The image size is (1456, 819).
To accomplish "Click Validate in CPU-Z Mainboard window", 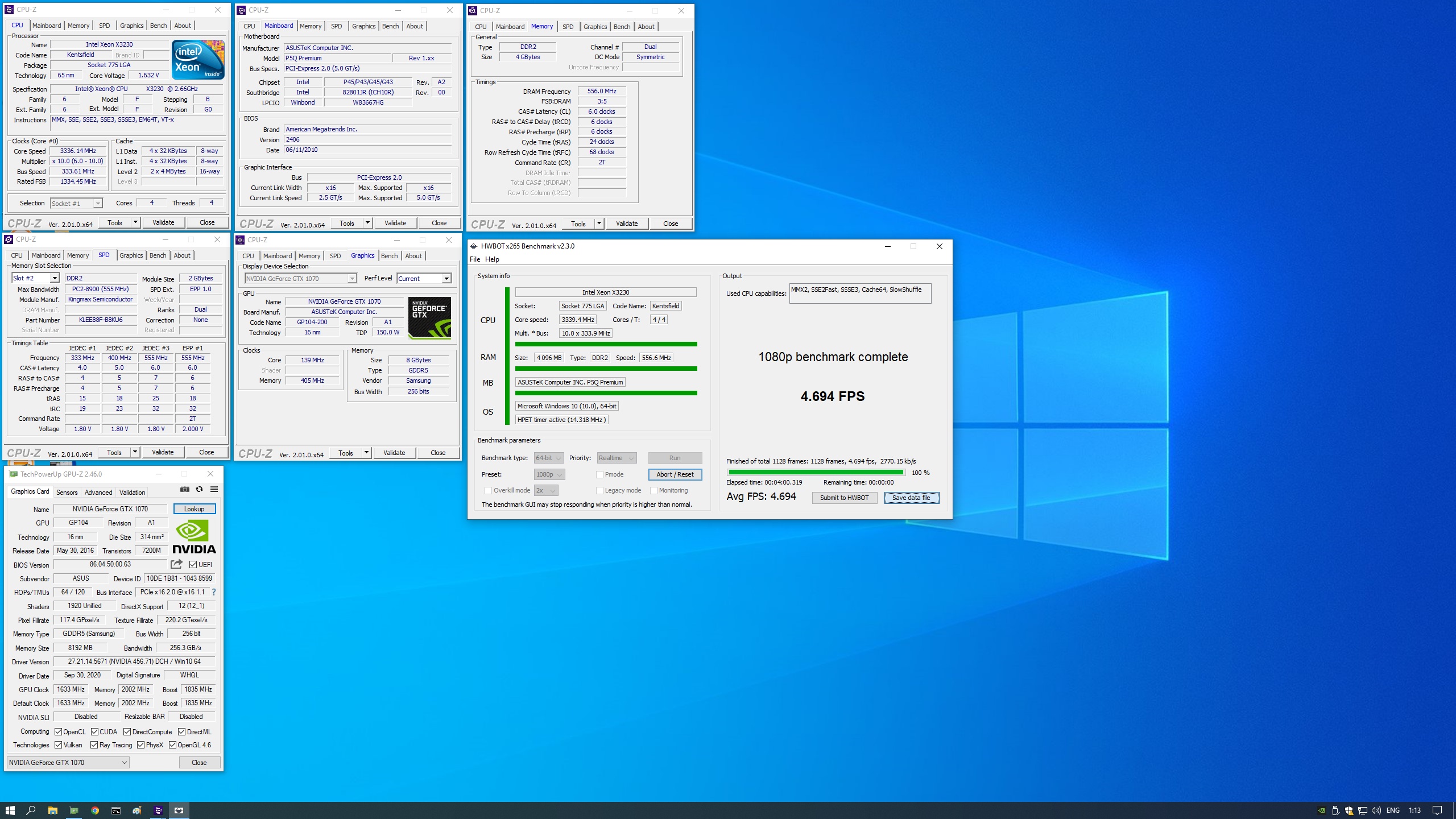I will tap(395, 223).
